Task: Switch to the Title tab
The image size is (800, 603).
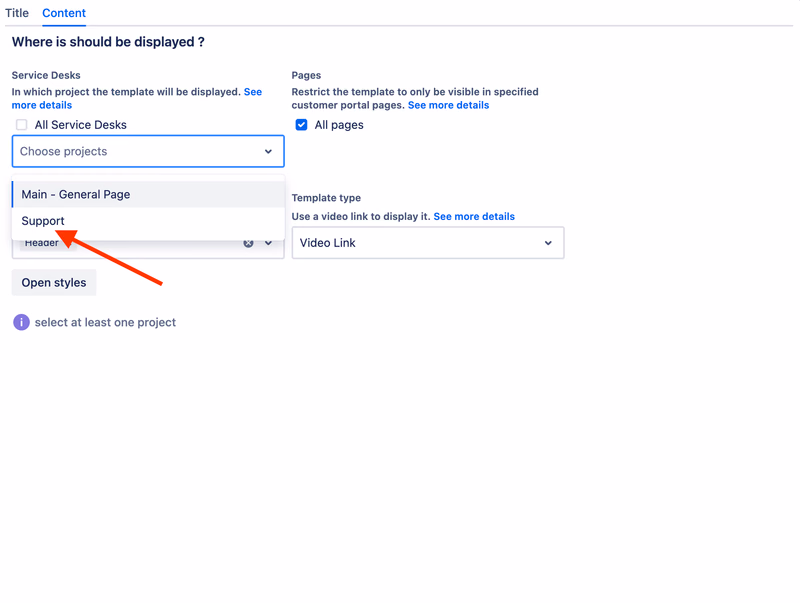Action: coord(17,13)
